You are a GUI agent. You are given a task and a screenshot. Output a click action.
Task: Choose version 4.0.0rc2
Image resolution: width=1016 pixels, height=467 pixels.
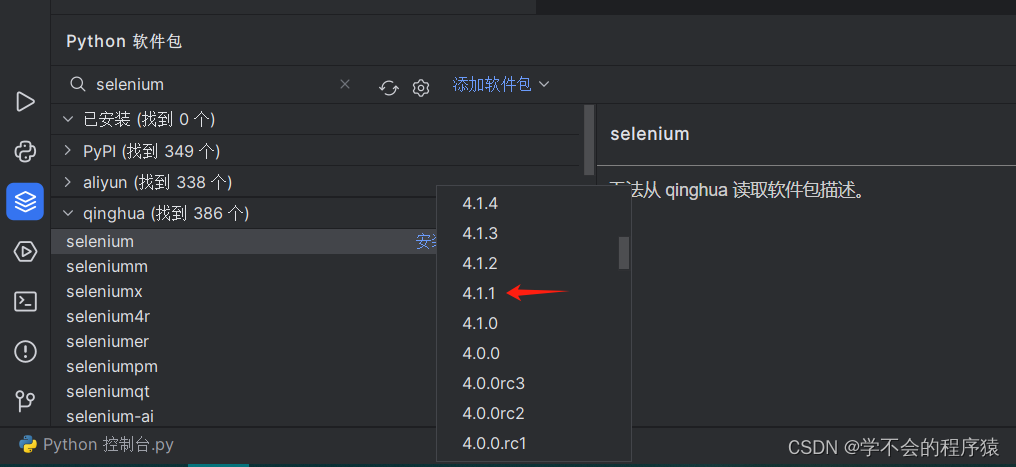[x=494, y=413]
